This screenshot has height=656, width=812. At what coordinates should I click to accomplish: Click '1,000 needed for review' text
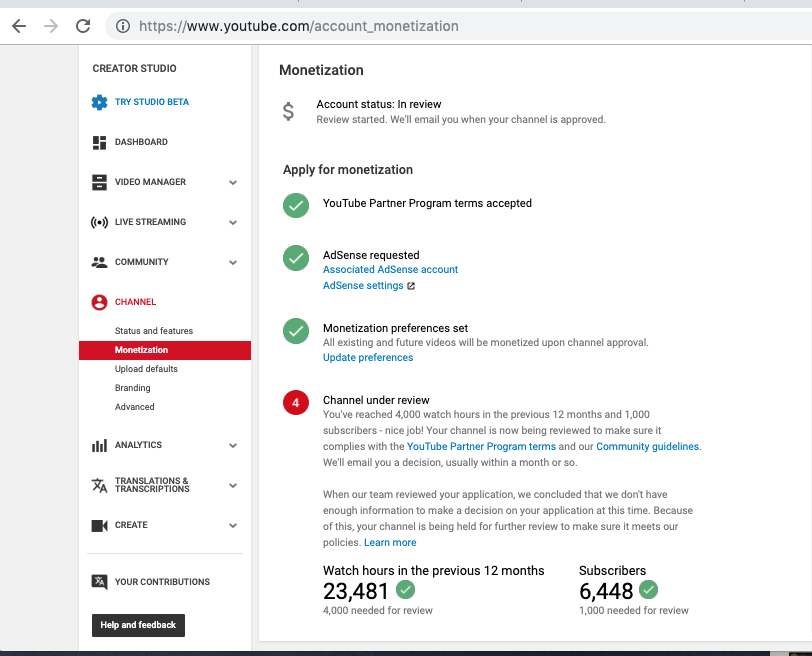tap(634, 610)
